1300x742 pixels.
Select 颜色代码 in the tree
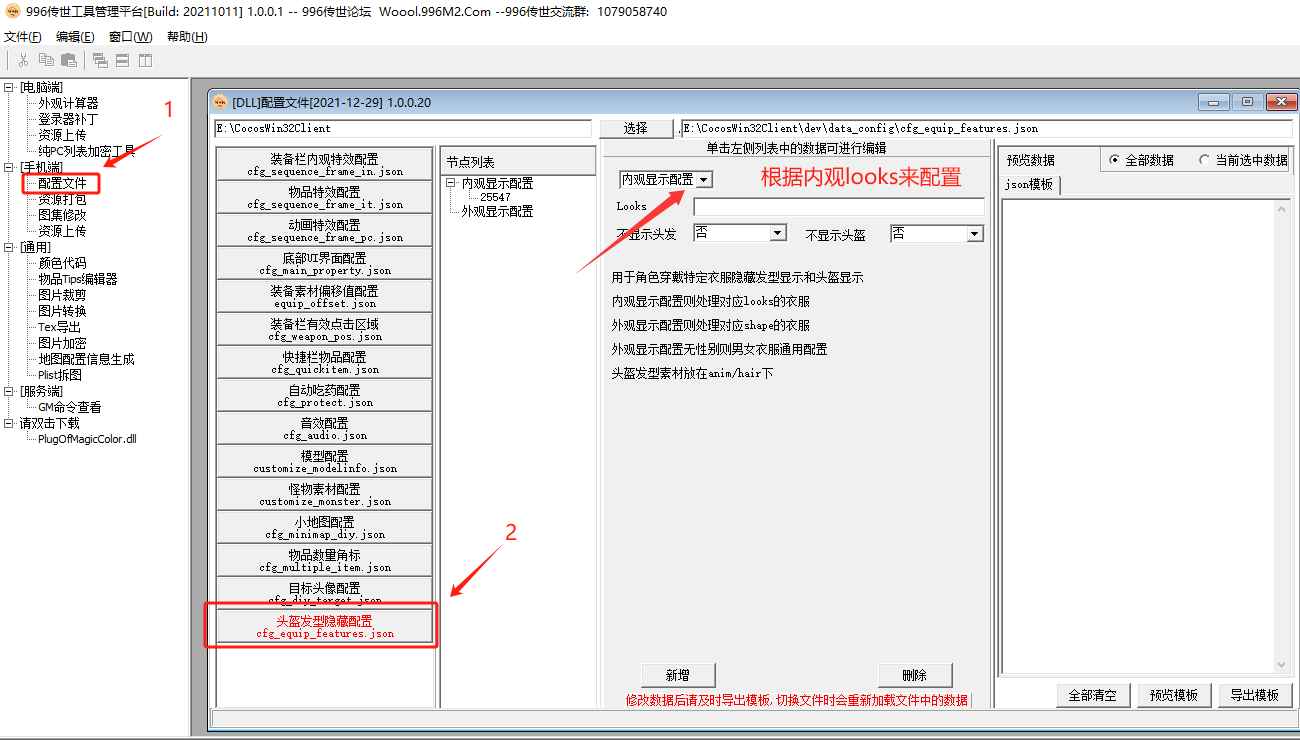pyautogui.click(x=62, y=263)
